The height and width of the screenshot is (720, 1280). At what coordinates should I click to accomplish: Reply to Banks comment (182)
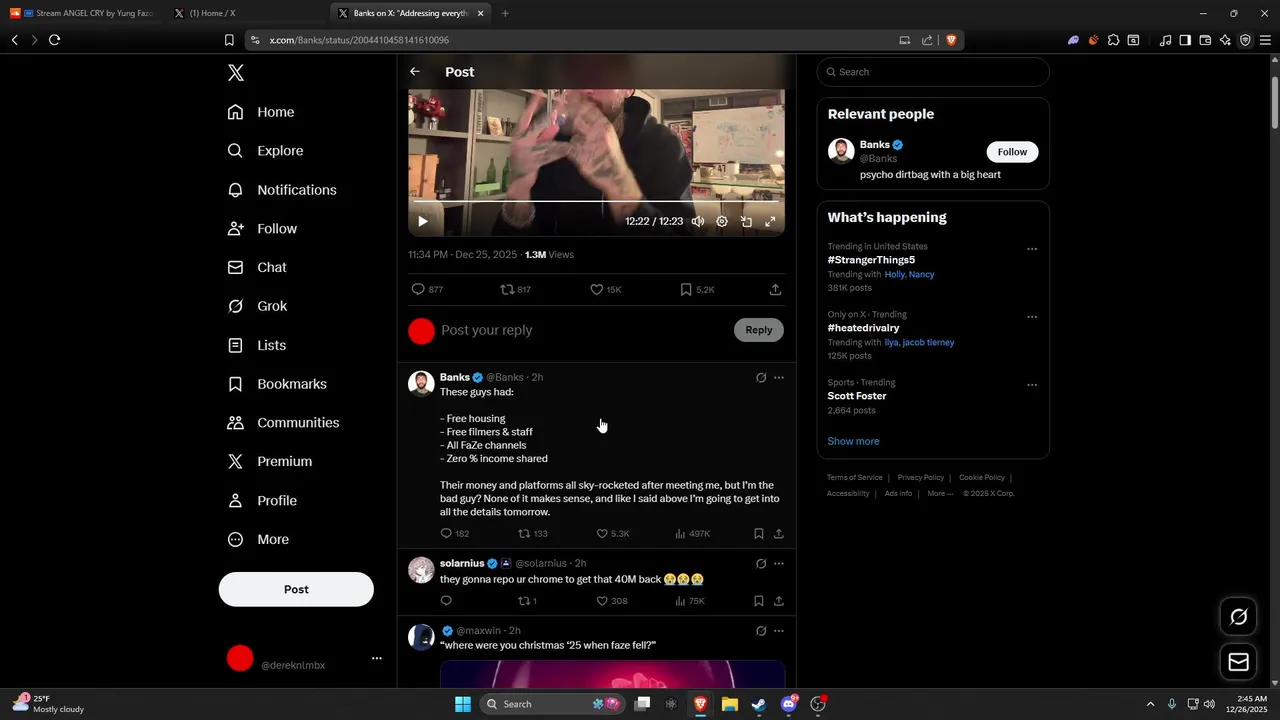[455, 534]
